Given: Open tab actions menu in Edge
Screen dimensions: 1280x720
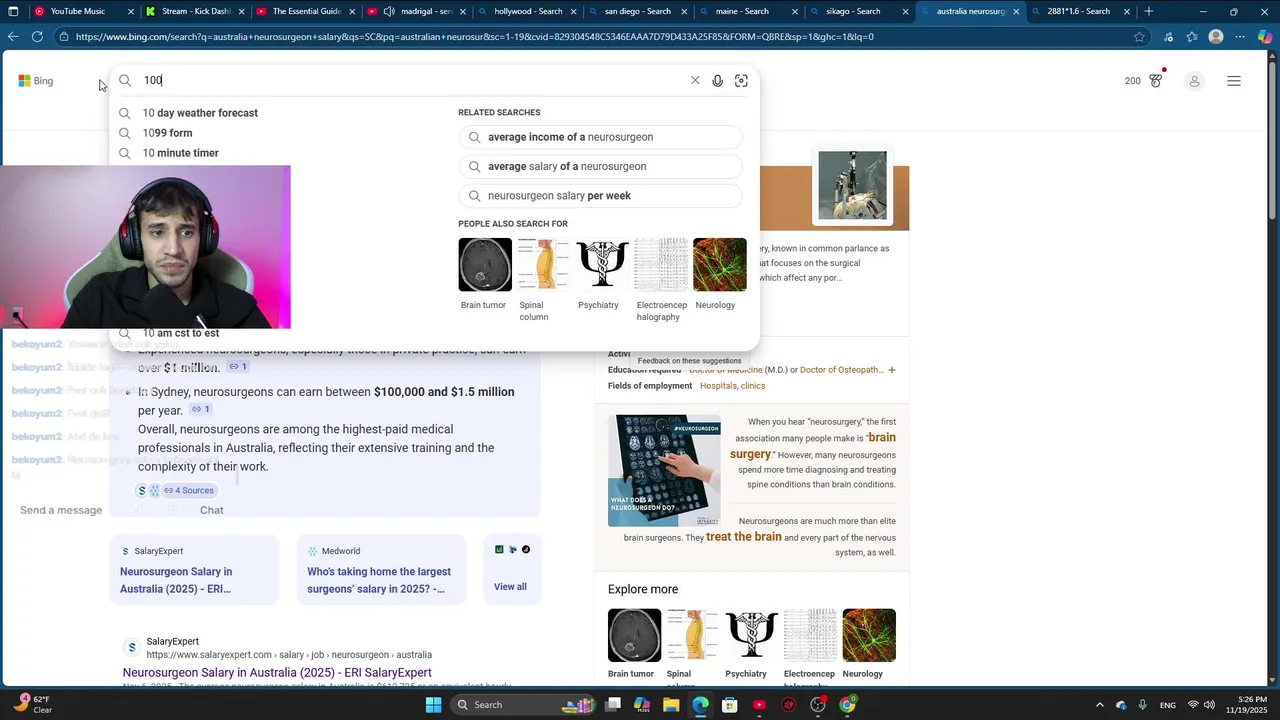Looking at the screenshot, I should click(x=13, y=11).
